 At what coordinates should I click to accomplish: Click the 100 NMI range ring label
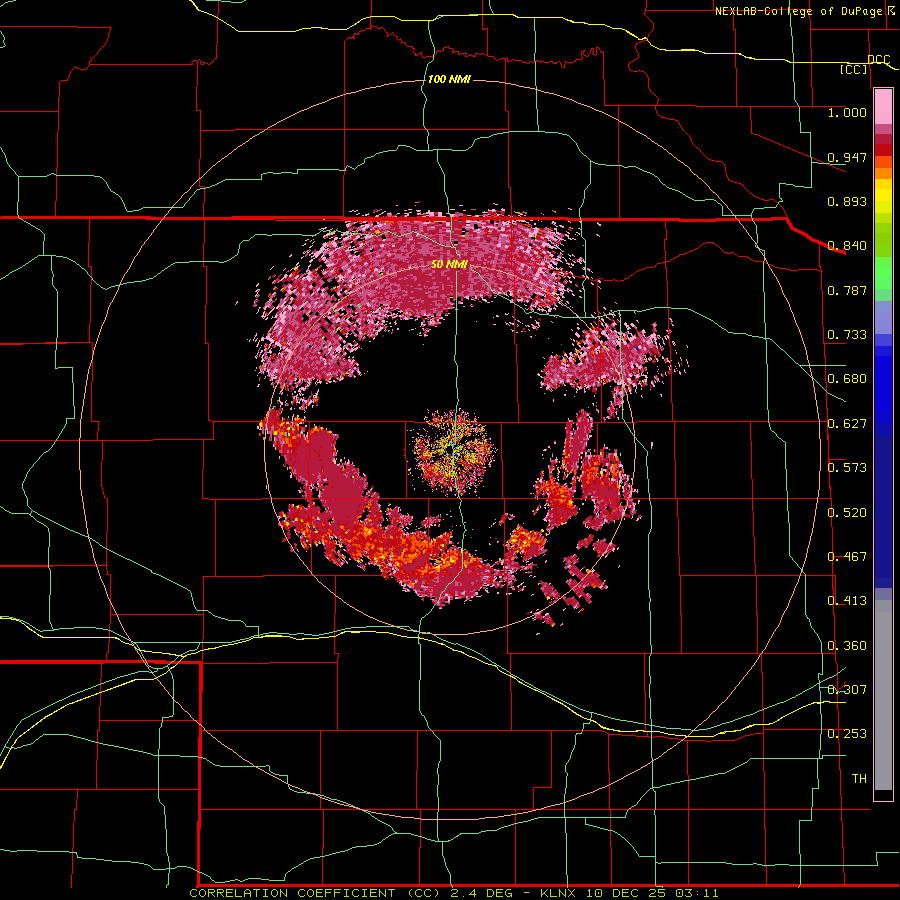click(x=449, y=79)
